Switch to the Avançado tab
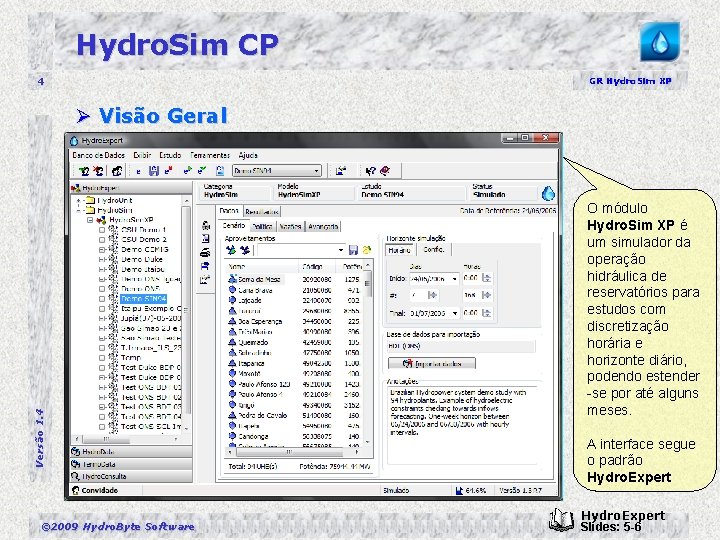 [323, 226]
